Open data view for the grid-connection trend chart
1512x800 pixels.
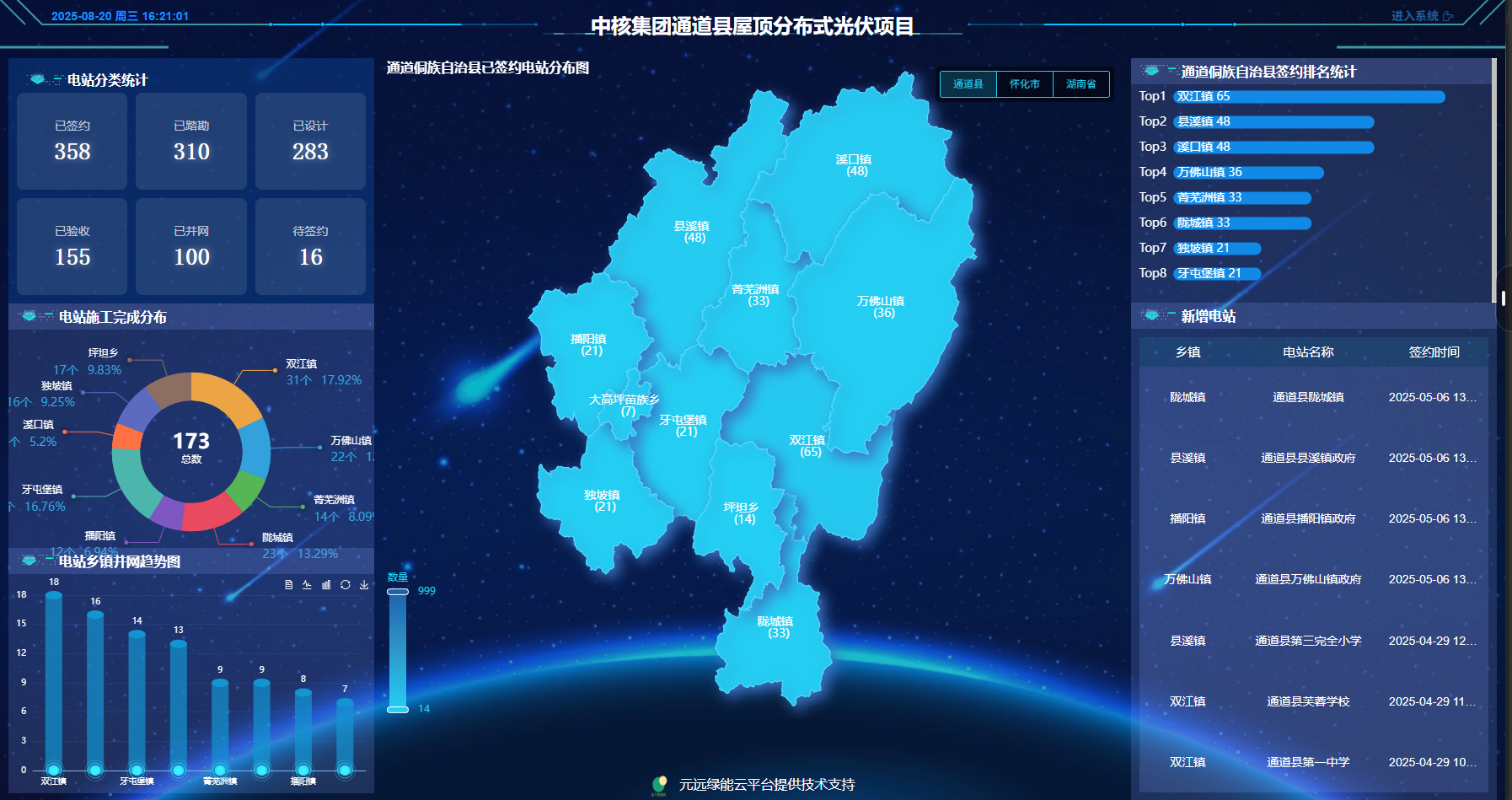288,584
